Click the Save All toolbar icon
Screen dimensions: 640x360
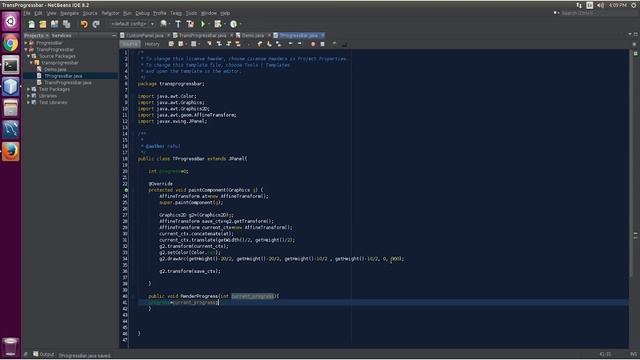pos(66,24)
